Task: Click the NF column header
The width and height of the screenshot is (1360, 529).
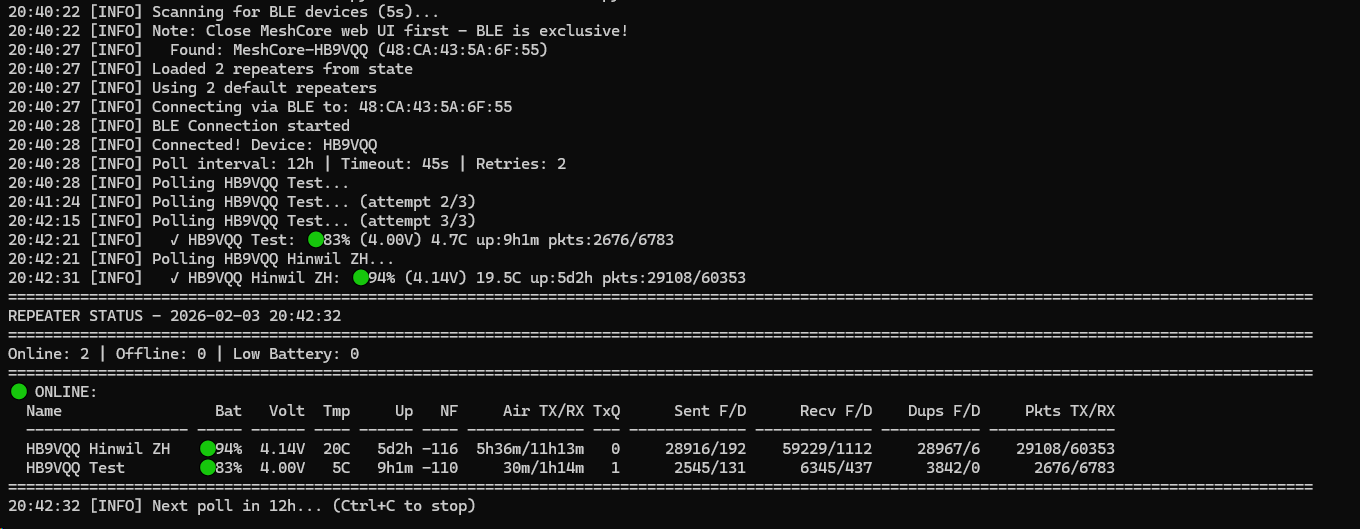Action: (449, 411)
